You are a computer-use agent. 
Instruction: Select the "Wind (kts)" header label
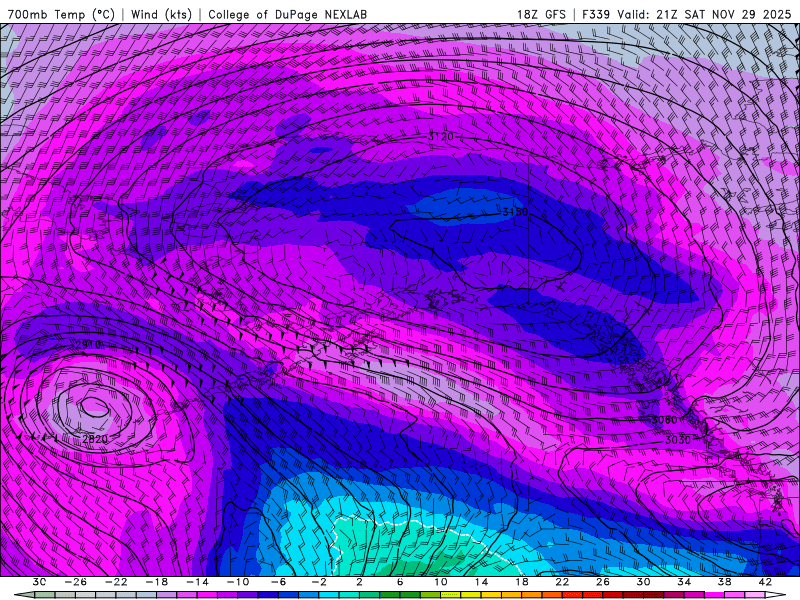161,15
